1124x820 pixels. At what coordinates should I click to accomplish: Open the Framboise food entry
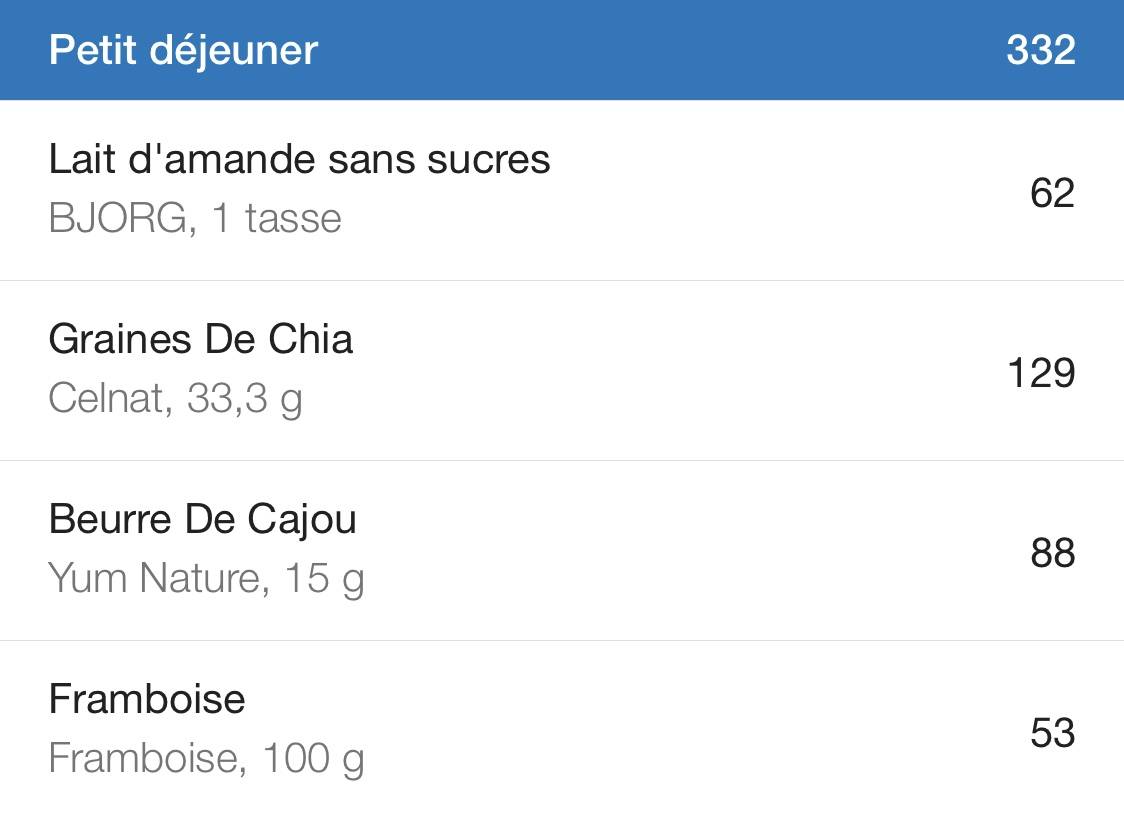click(562, 730)
